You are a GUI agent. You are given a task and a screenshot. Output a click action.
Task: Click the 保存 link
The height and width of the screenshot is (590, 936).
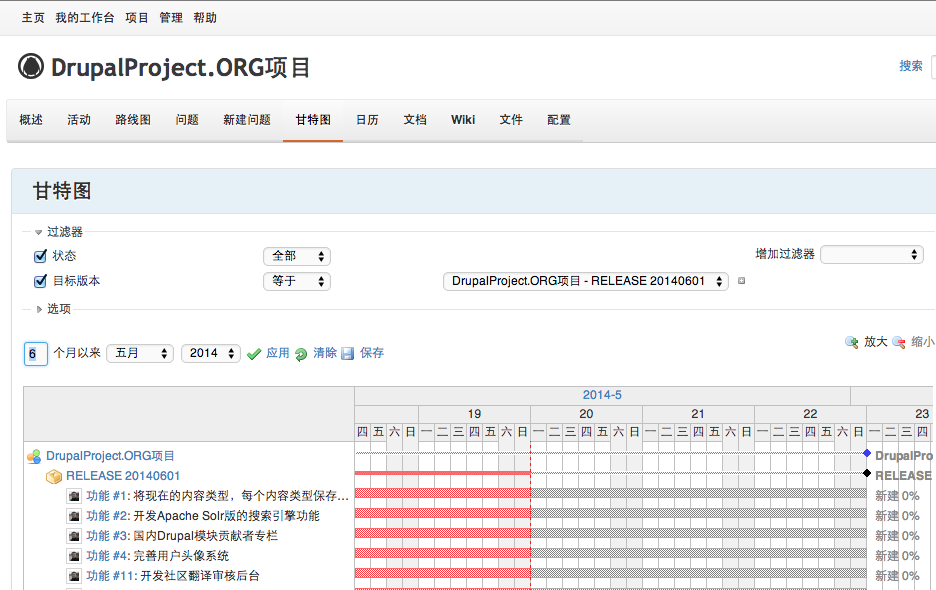pos(372,353)
